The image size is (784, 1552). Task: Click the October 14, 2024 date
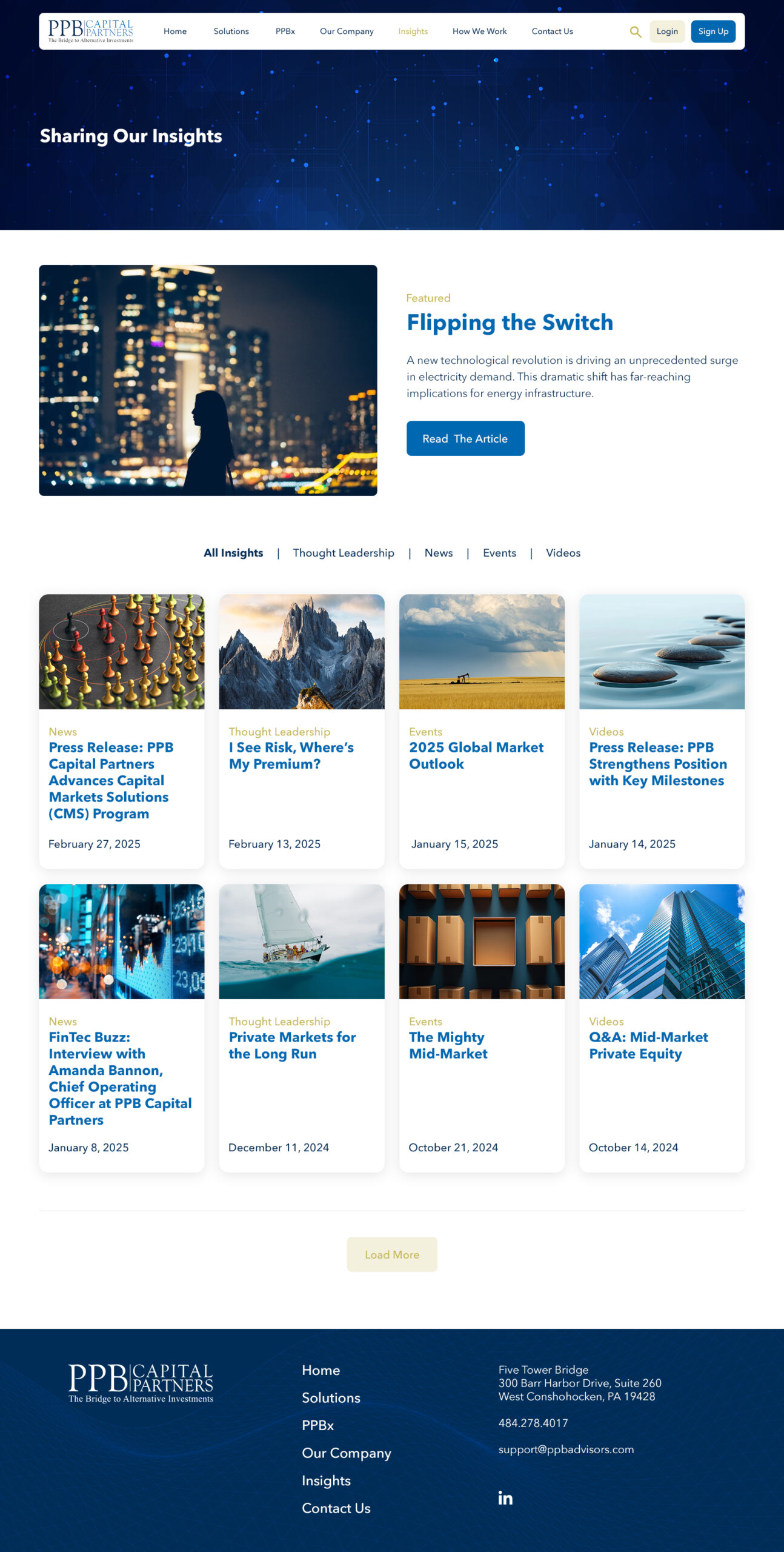(x=633, y=1148)
